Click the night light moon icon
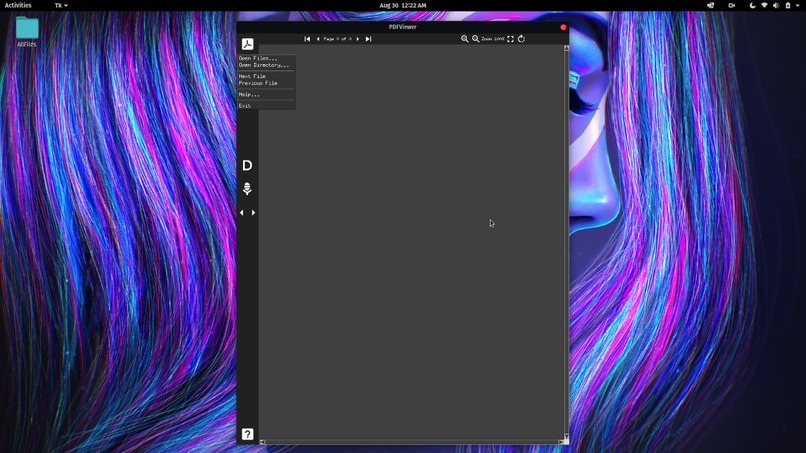The width and height of the screenshot is (806, 453). pyautogui.click(x=753, y=5)
